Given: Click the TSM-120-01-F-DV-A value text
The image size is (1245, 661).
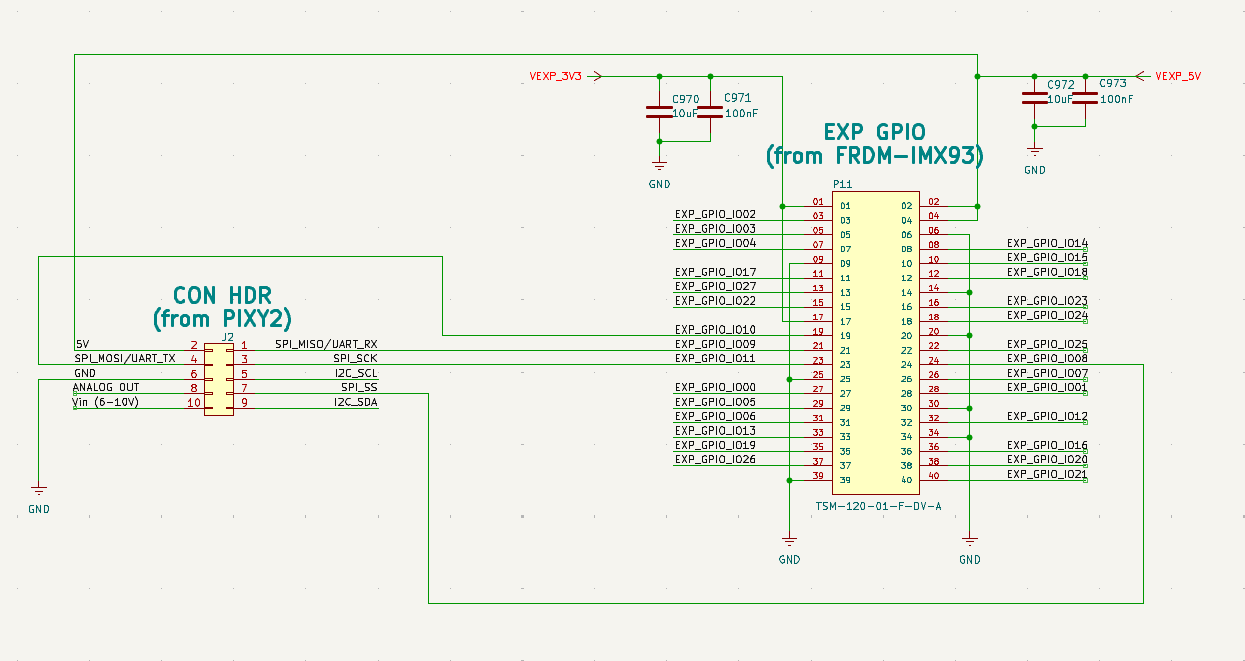Looking at the screenshot, I should 878,506.
